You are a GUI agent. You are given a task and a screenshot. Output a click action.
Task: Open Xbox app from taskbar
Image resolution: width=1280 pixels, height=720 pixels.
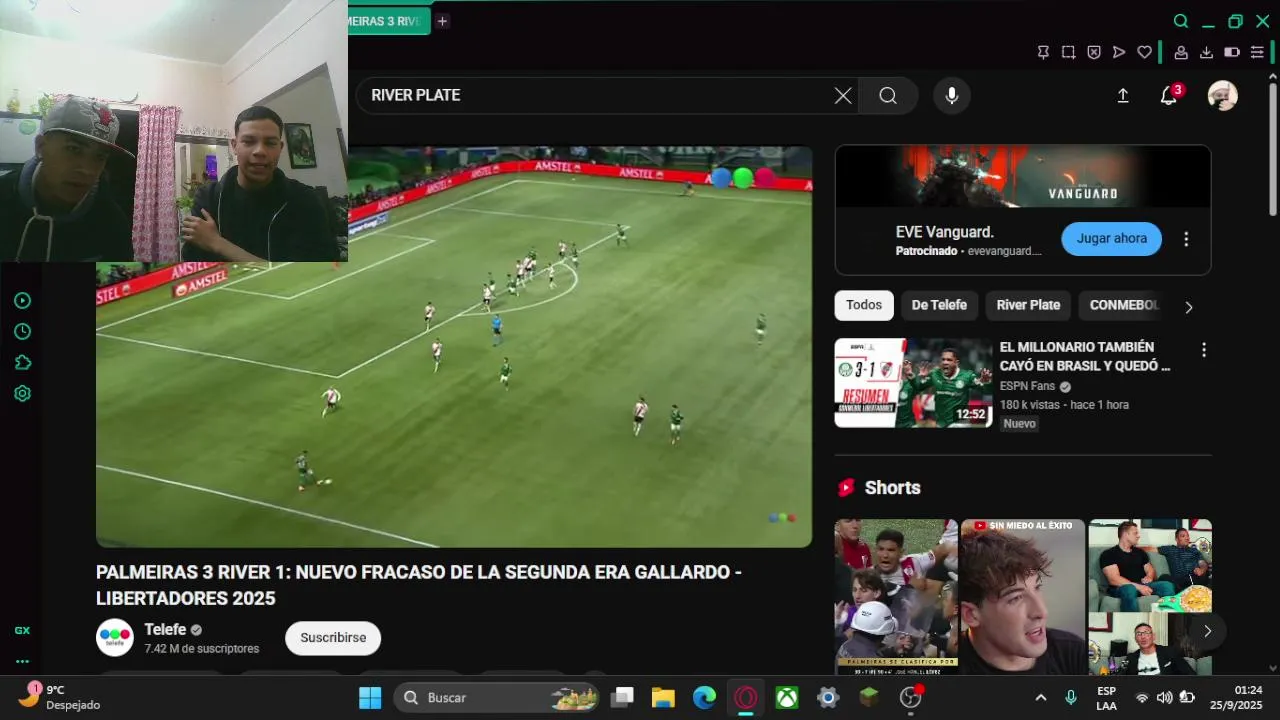[x=787, y=698]
